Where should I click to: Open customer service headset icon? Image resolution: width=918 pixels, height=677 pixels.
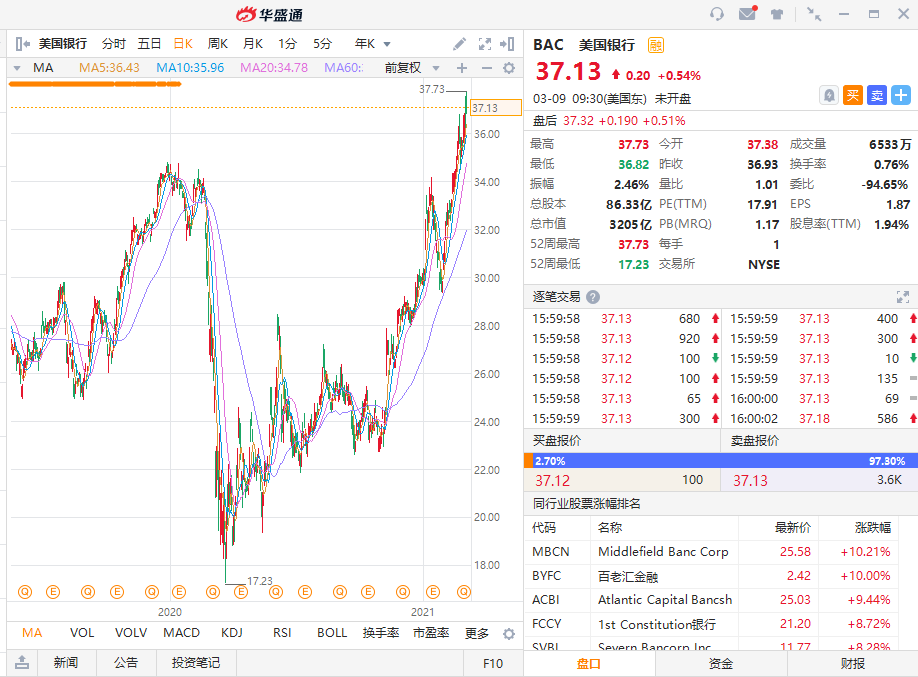tap(717, 14)
